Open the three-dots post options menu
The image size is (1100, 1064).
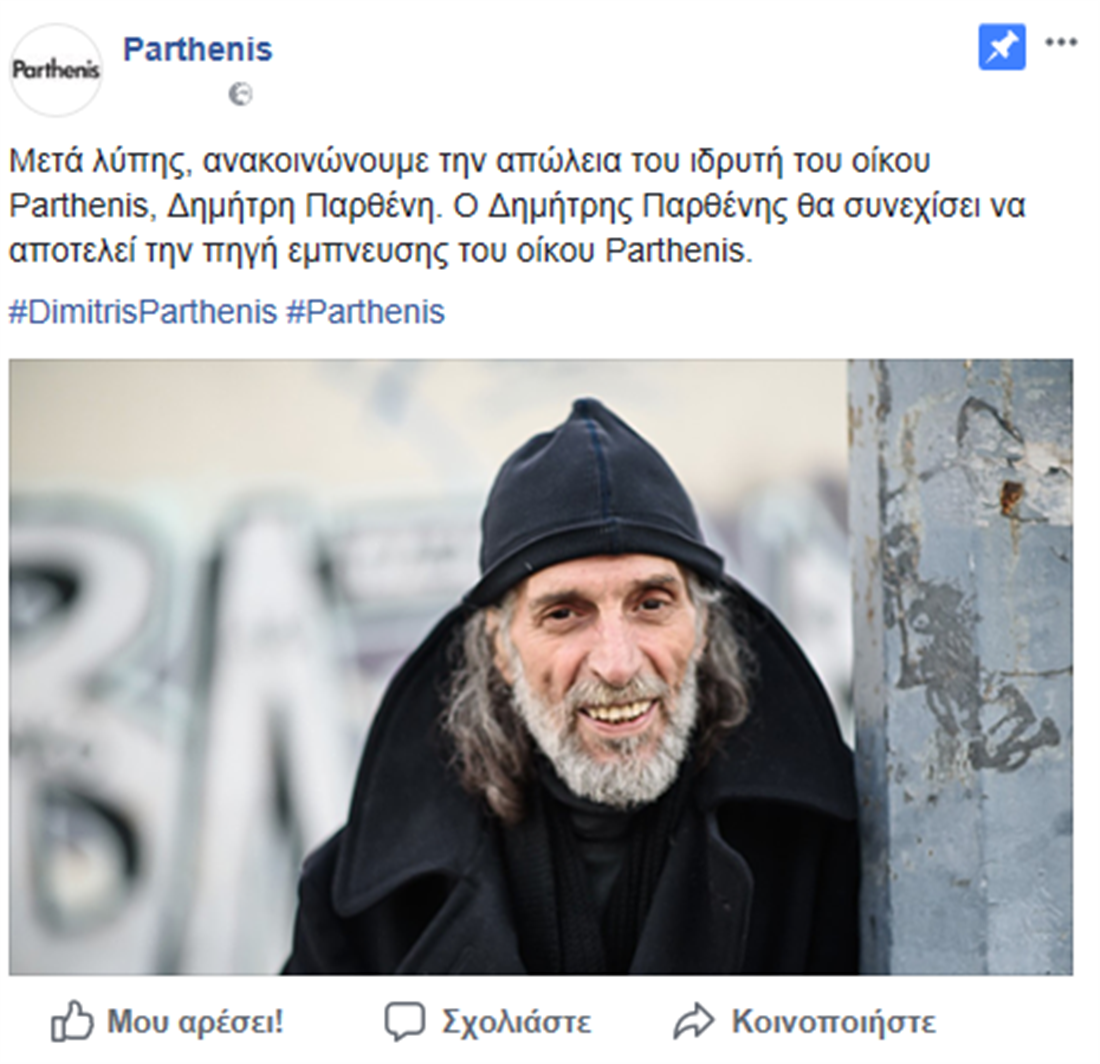tap(1061, 42)
